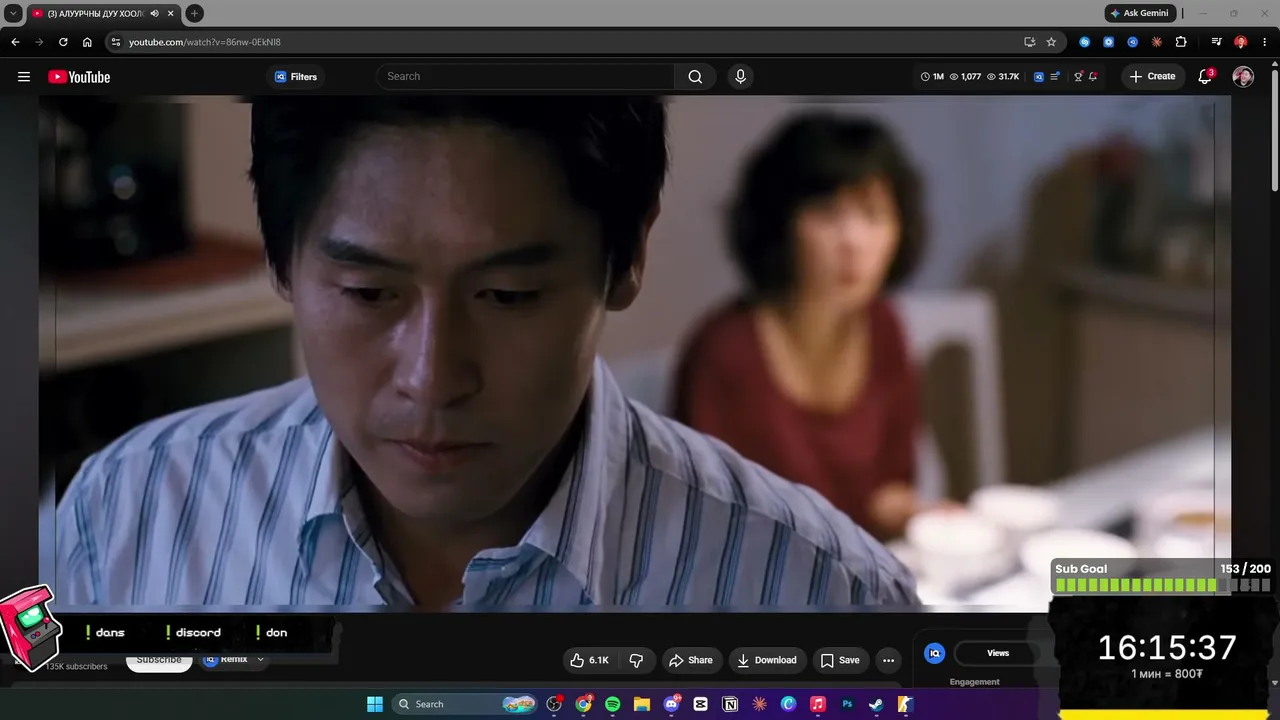Click the Windows taskbar Search box
Viewport: 1280px width, 720px height.
click(x=465, y=704)
